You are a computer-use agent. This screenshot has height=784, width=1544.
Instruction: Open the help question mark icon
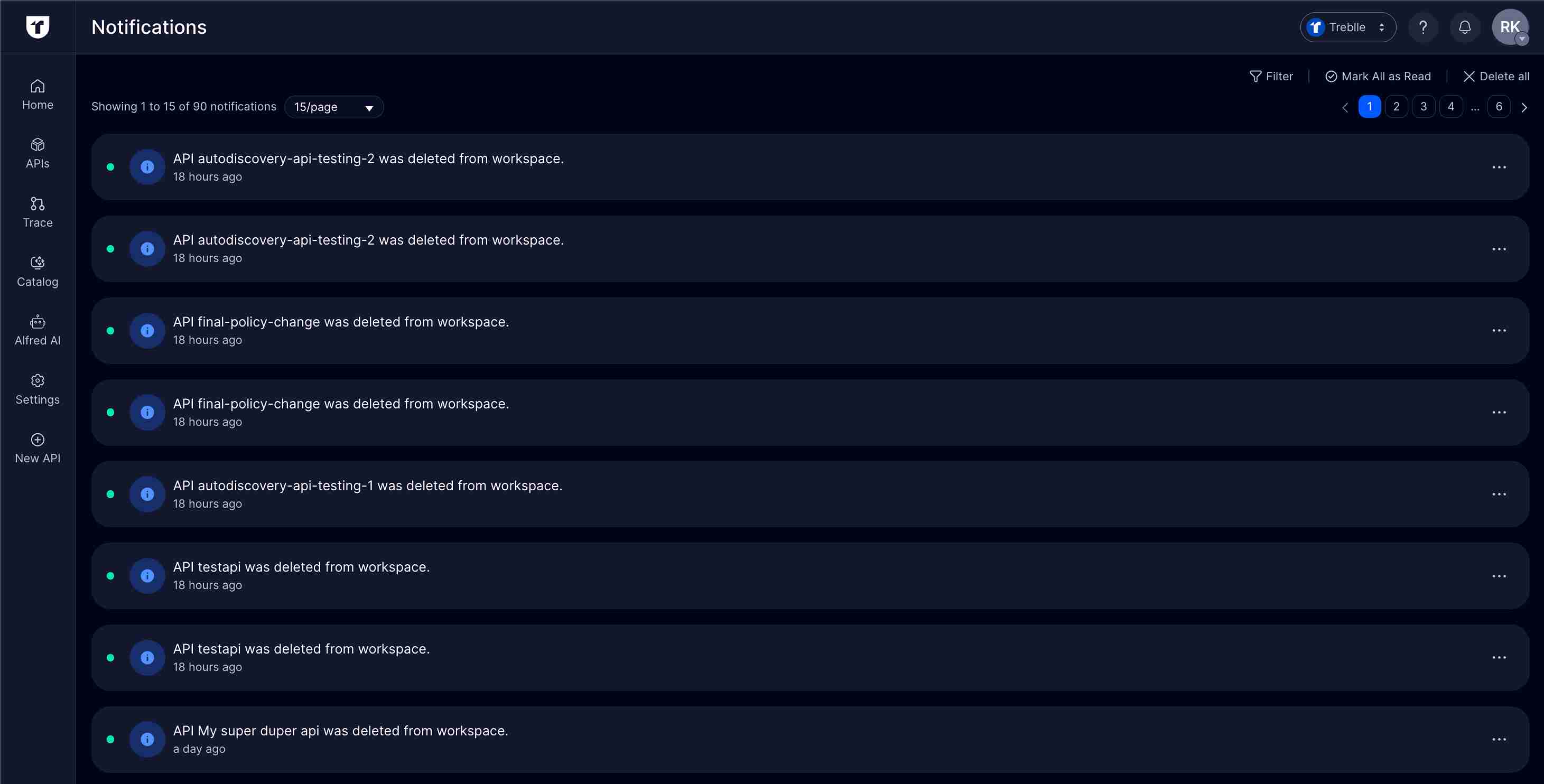(1423, 27)
